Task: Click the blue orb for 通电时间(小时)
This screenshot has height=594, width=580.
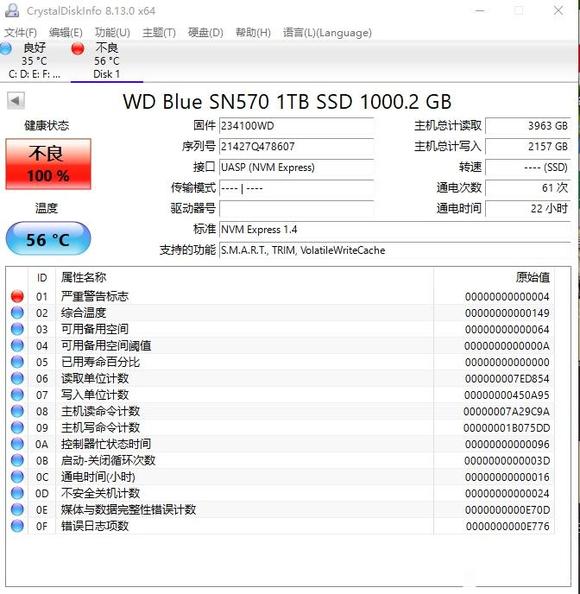Action: (x=17, y=477)
